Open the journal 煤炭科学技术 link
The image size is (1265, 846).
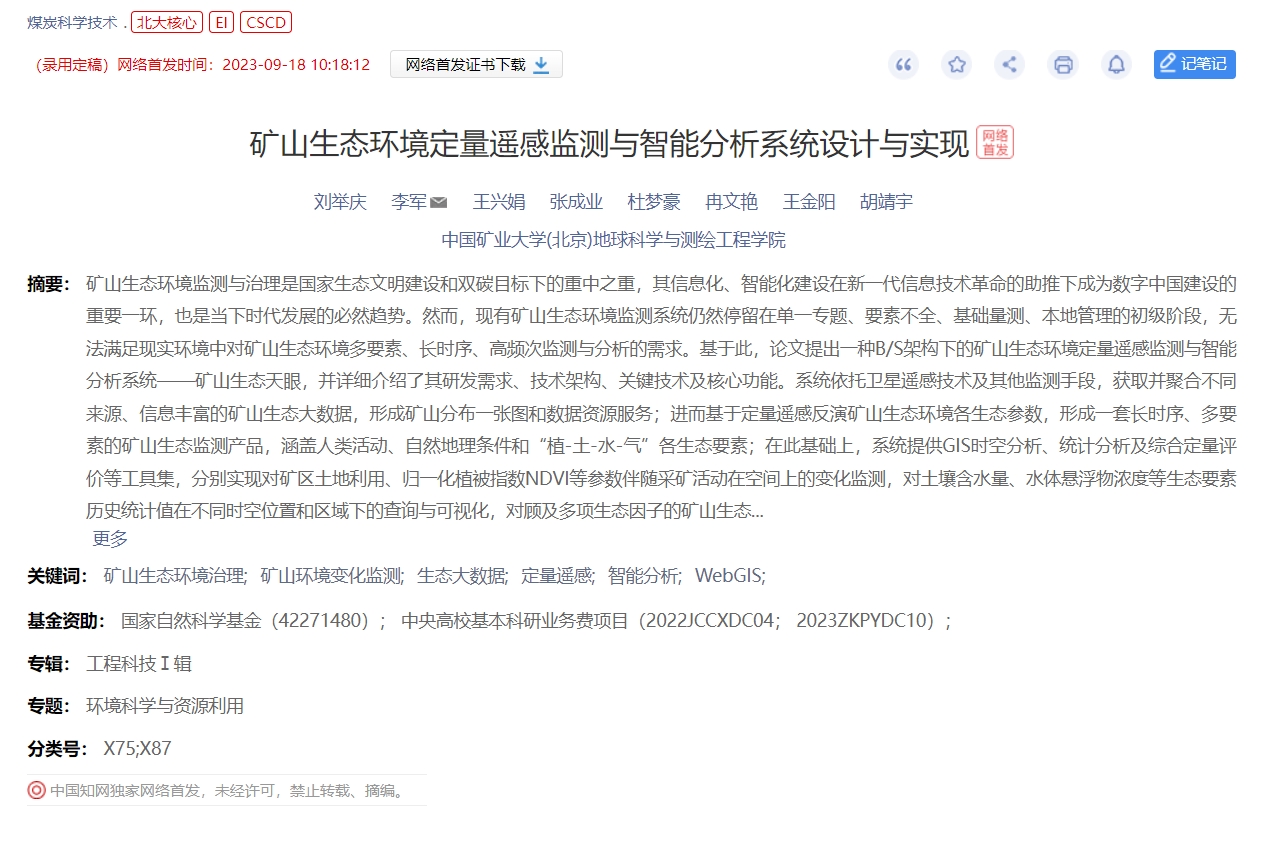pyautogui.click(x=72, y=23)
